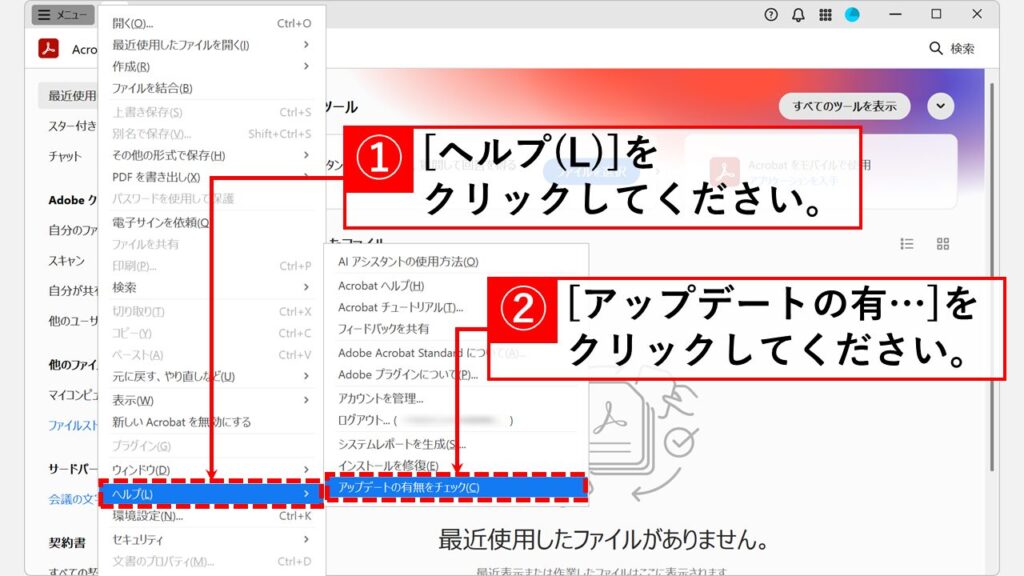Expand the circular chevron next to すべてのツールを表示

click(x=940, y=106)
